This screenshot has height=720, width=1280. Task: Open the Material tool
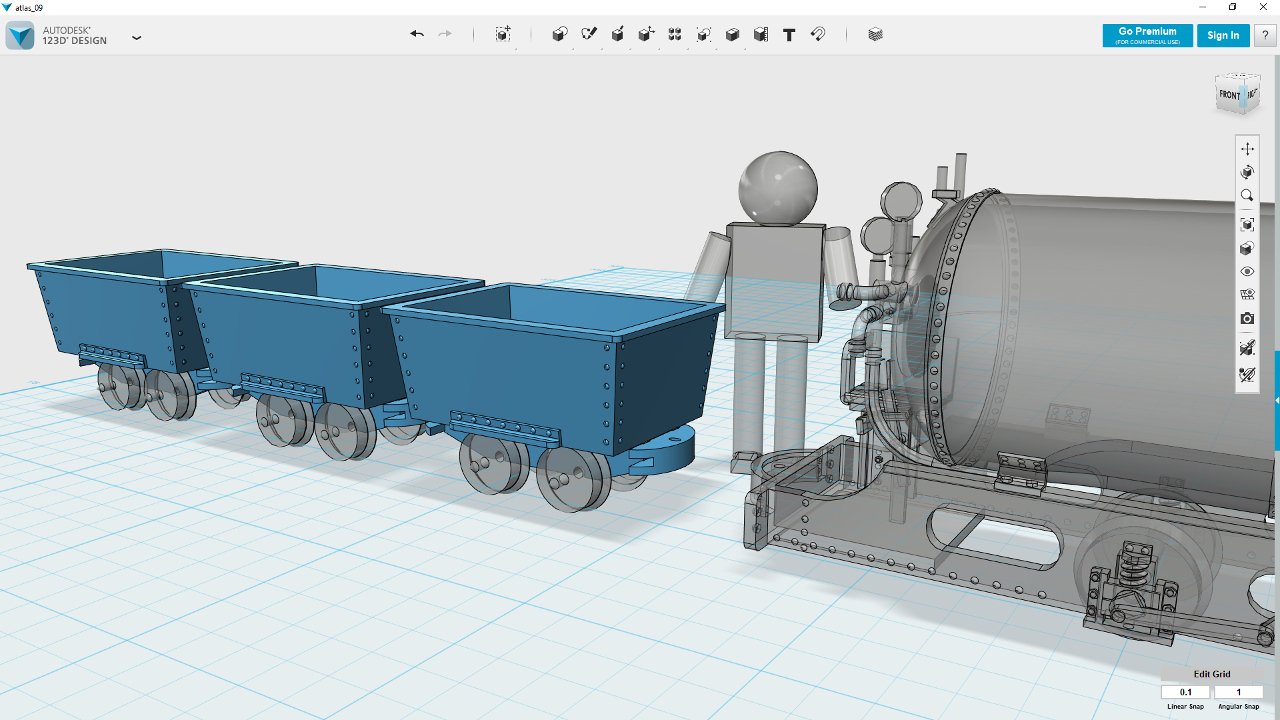[876, 34]
